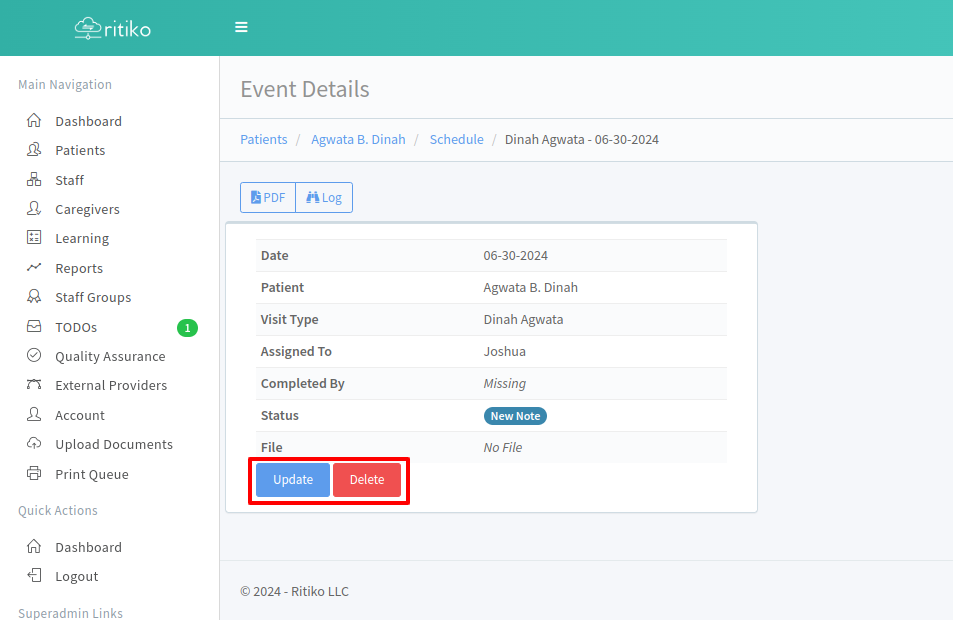Export event as PDF
The height and width of the screenshot is (620, 953).
268,198
